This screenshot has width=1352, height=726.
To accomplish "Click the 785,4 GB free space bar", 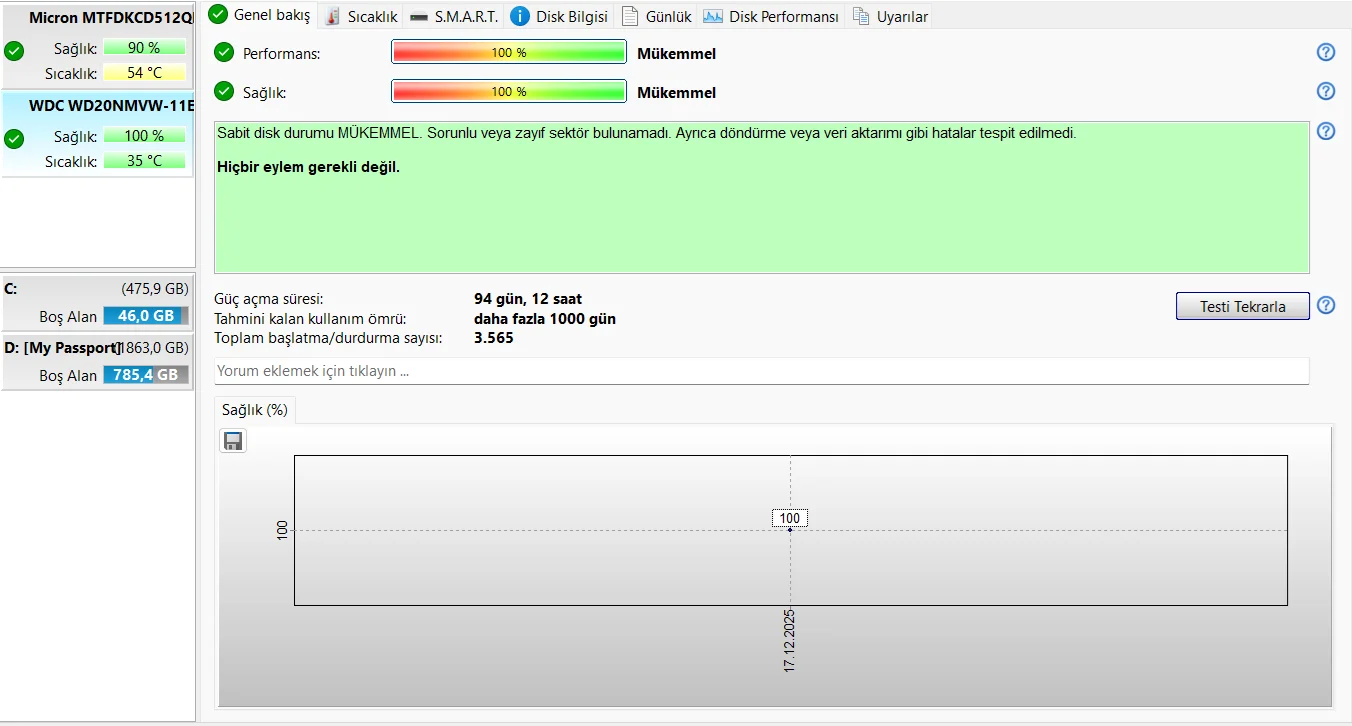I will coord(145,375).
